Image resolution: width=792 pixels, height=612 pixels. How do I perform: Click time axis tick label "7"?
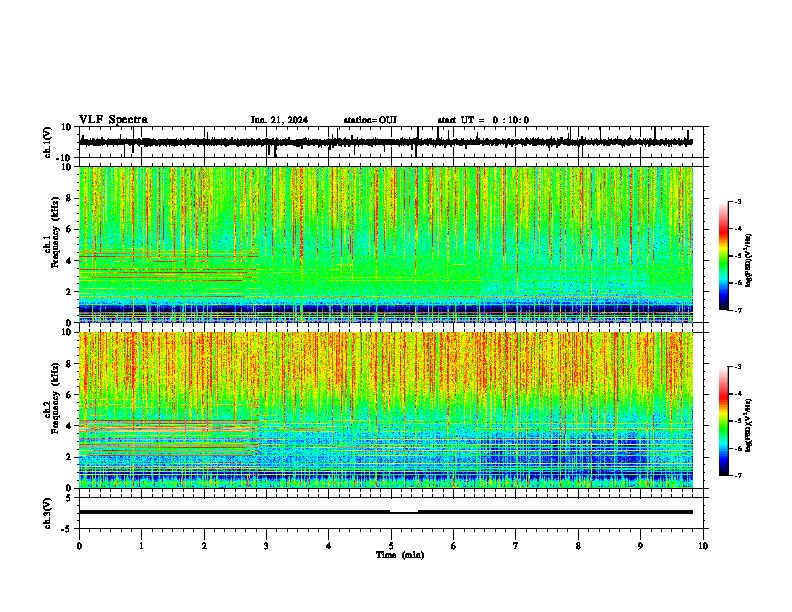(x=516, y=546)
